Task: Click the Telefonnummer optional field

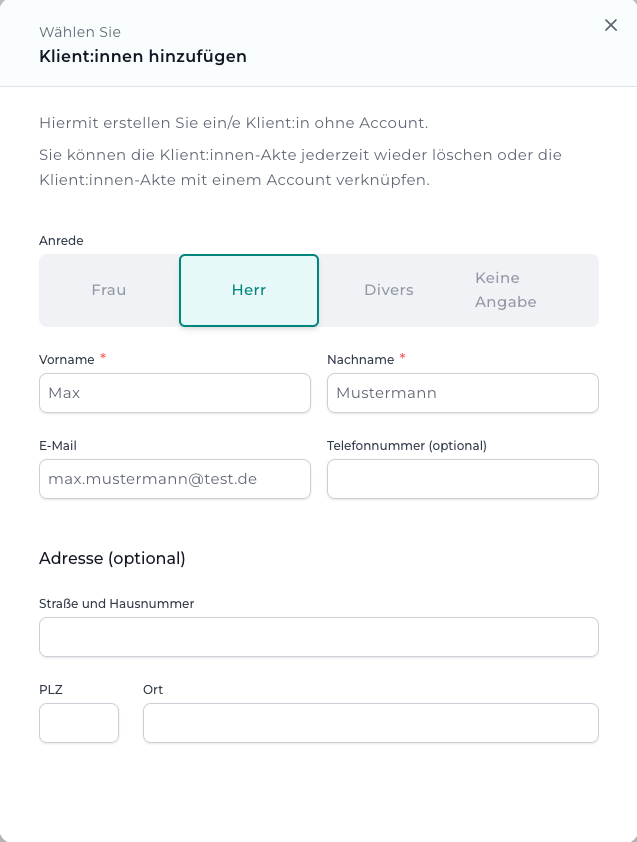Action: (x=462, y=479)
